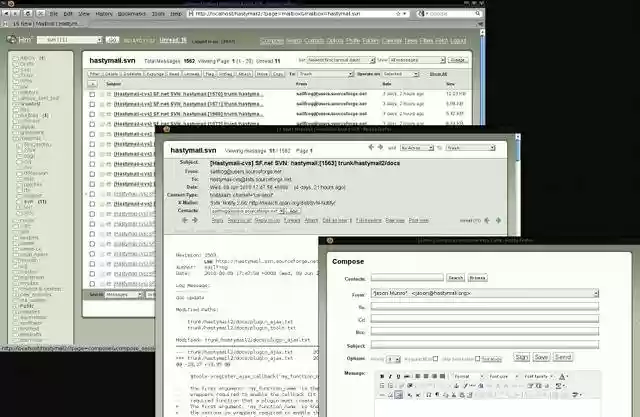Go to previous message using the top left arrow in message window

[x=371, y=147]
